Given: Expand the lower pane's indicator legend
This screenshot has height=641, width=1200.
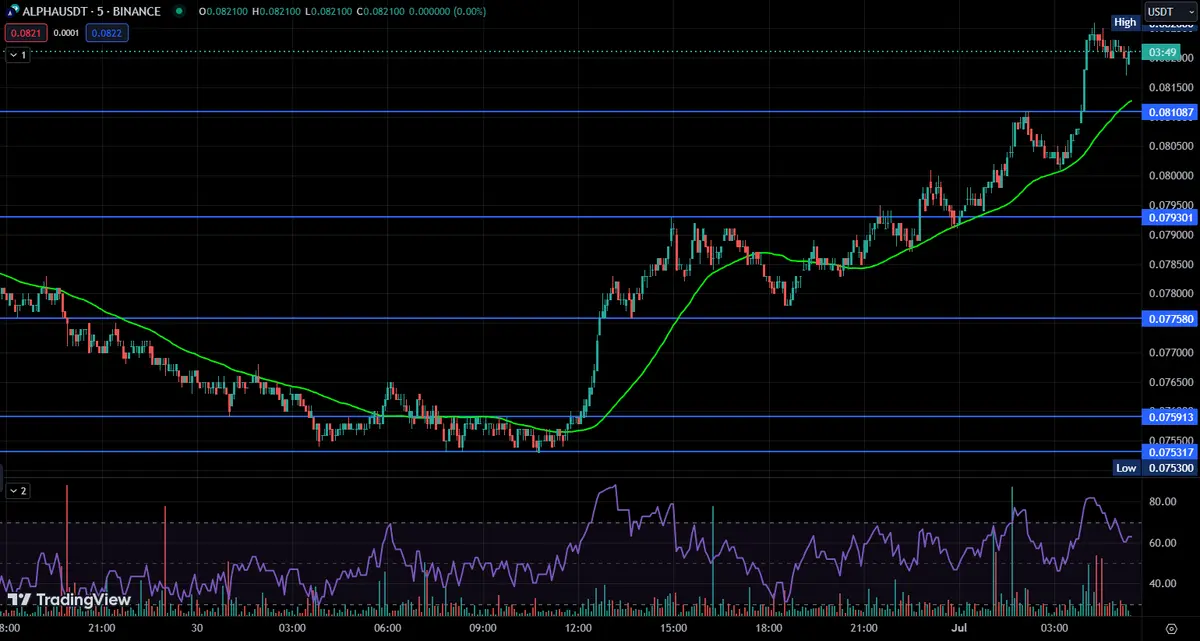Looking at the screenshot, I should (x=18, y=491).
